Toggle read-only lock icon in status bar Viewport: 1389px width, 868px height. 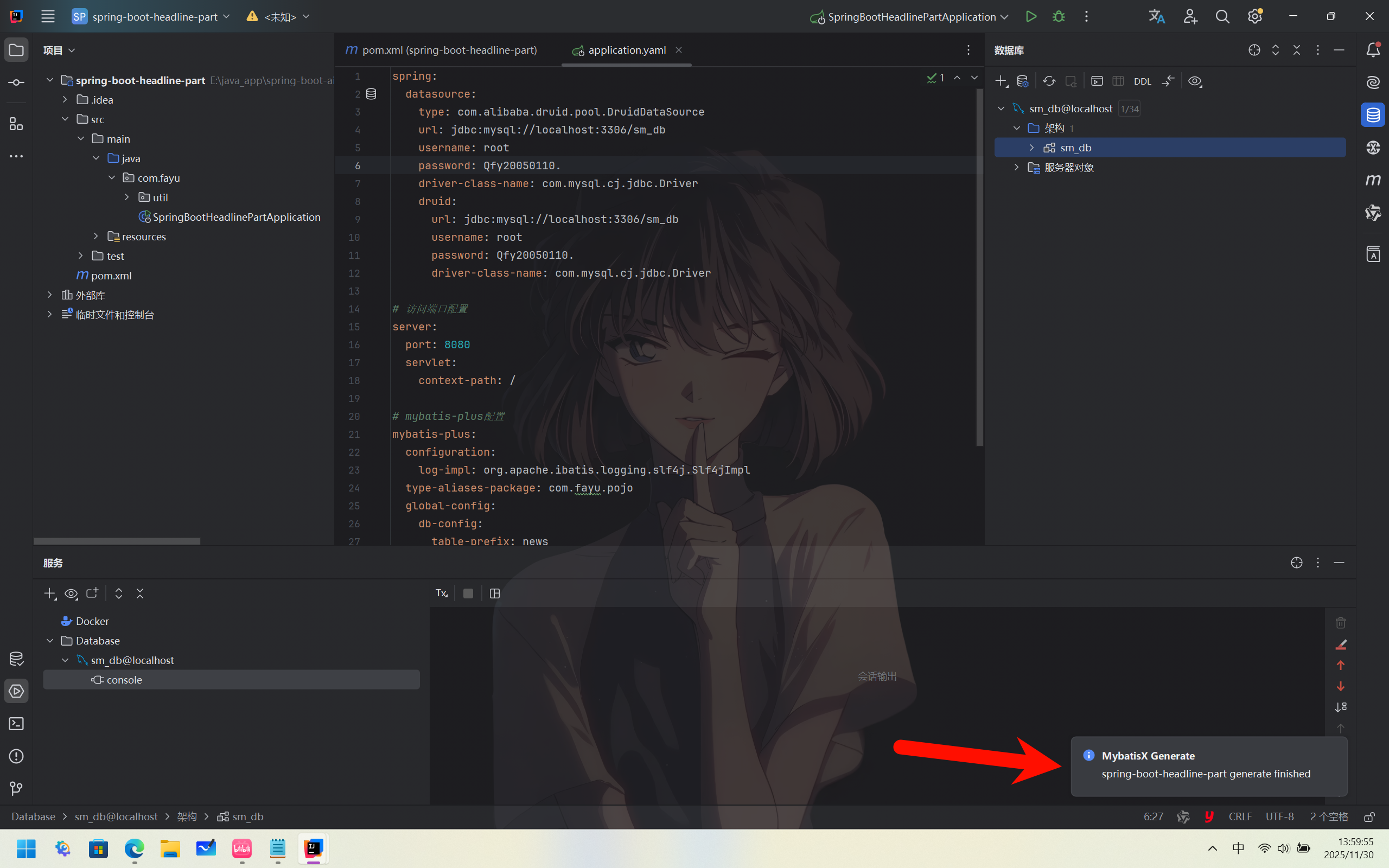pyautogui.click(x=1369, y=816)
